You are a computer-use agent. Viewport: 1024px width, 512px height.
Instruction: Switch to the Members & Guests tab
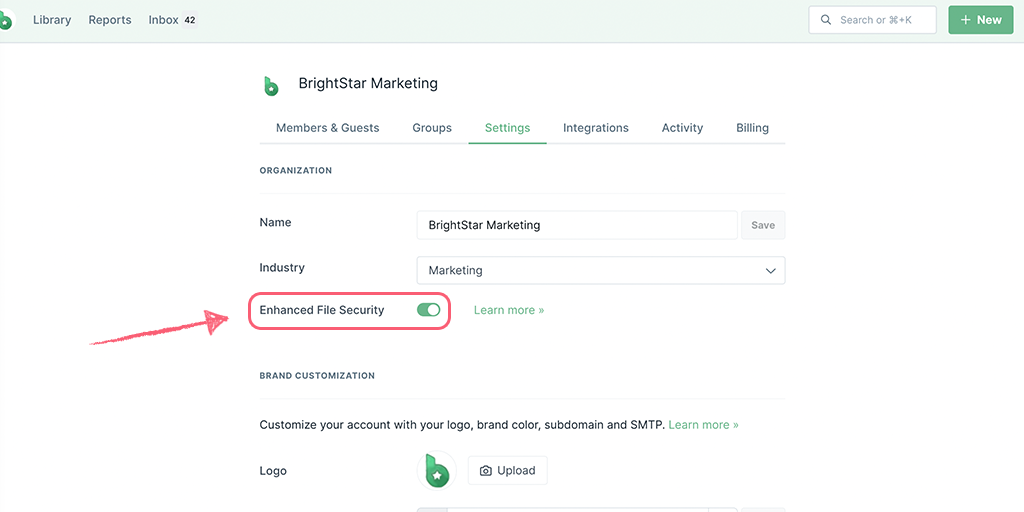327,128
